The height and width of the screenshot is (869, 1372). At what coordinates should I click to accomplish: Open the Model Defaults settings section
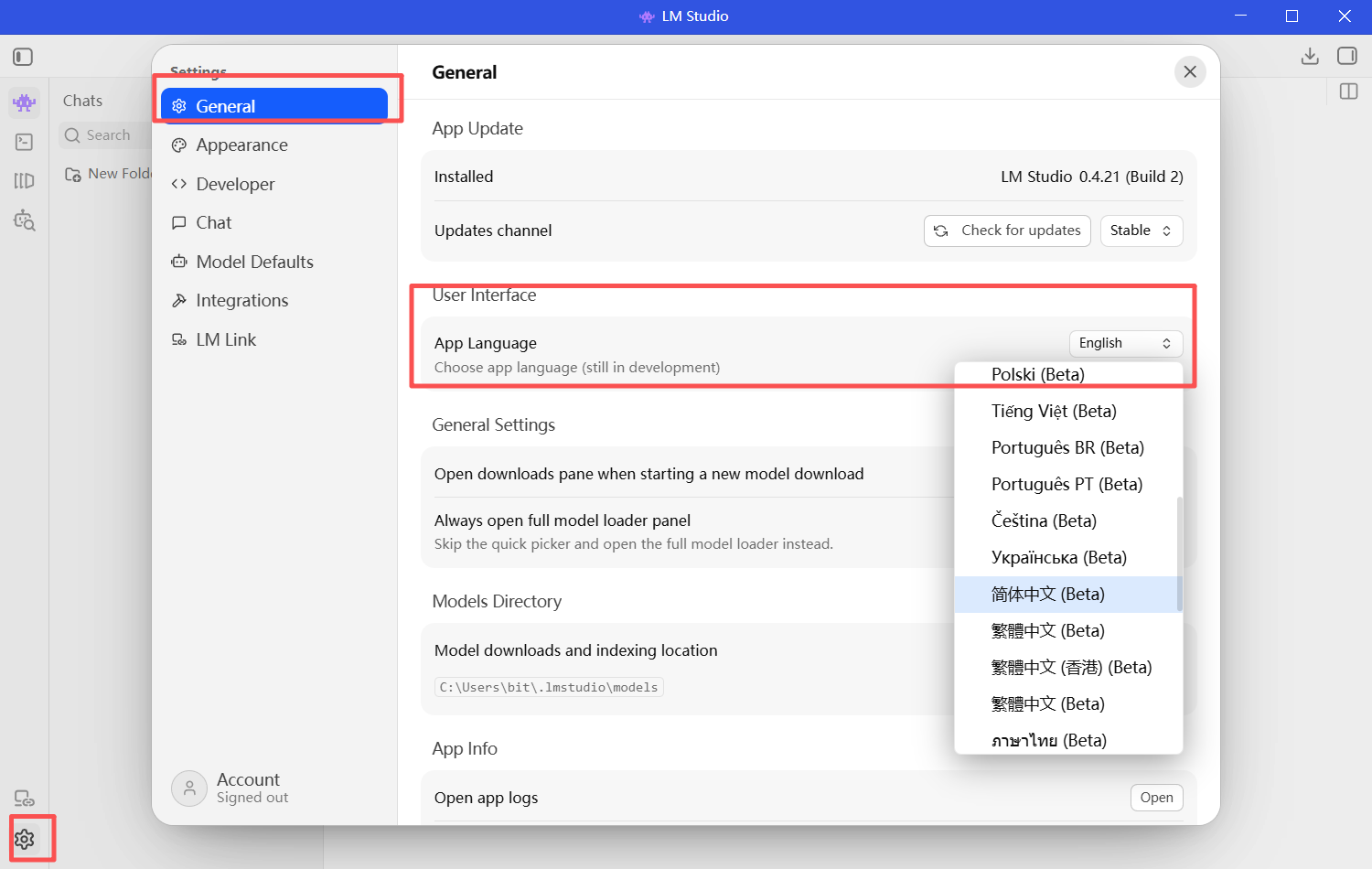coord(274,262)
